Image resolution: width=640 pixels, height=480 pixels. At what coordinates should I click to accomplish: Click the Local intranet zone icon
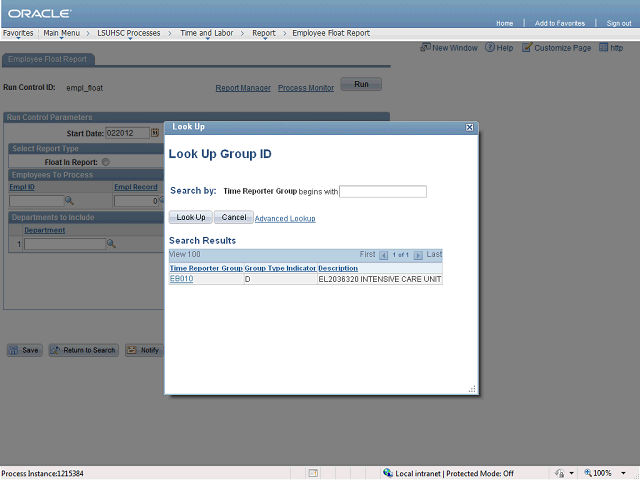tap(388, 473)
